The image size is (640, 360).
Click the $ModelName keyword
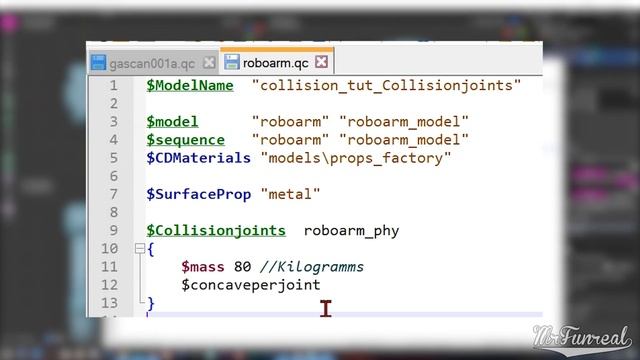(x=190, y=86)
